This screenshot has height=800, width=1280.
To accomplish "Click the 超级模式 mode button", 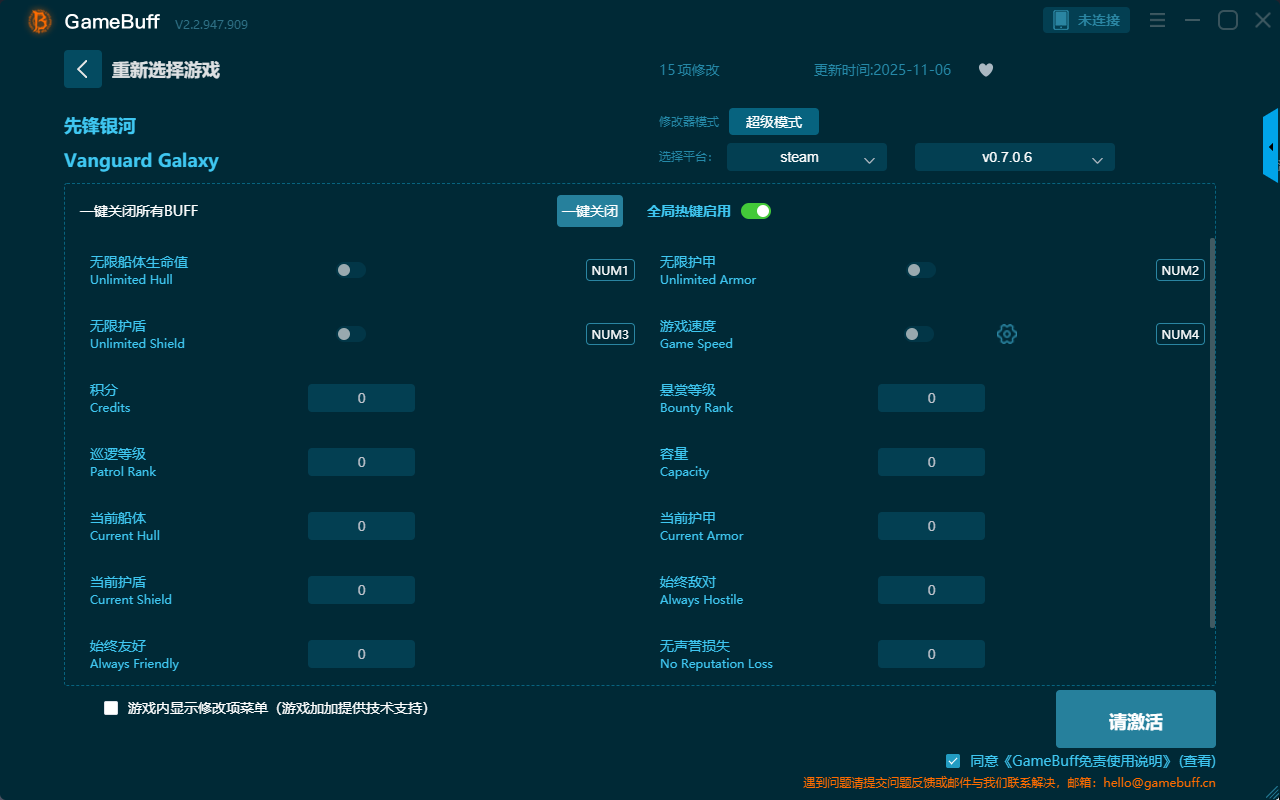I will [x=773, y=122].
